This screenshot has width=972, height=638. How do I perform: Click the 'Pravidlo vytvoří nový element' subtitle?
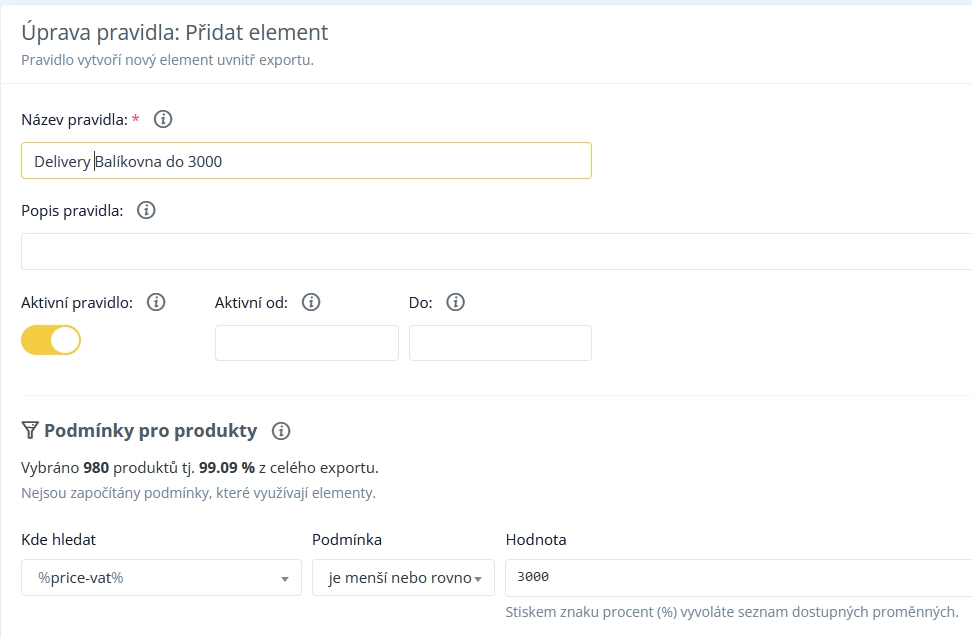167,59
